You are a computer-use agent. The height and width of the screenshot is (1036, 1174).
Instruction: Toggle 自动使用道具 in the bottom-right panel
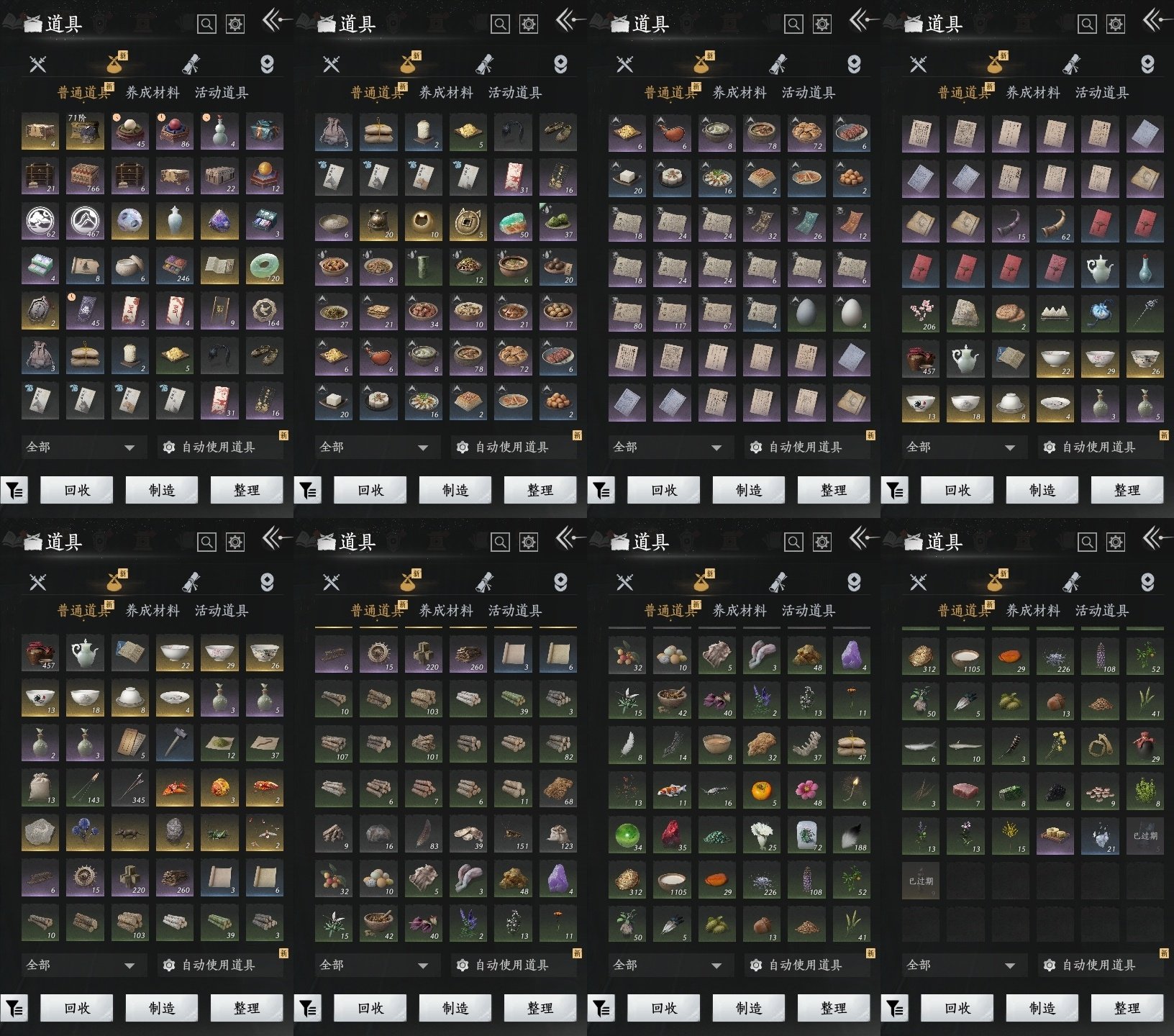tap(1098, 965)
